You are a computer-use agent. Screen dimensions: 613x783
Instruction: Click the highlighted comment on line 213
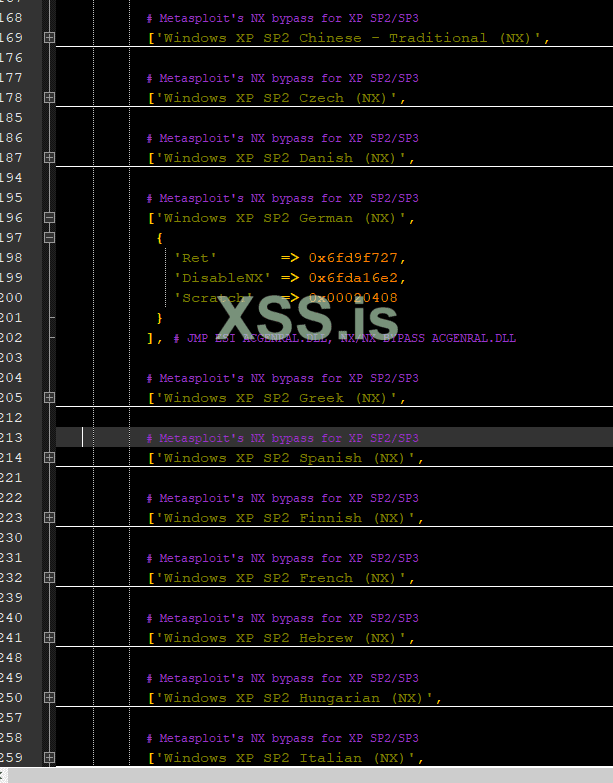pos(283,438)
